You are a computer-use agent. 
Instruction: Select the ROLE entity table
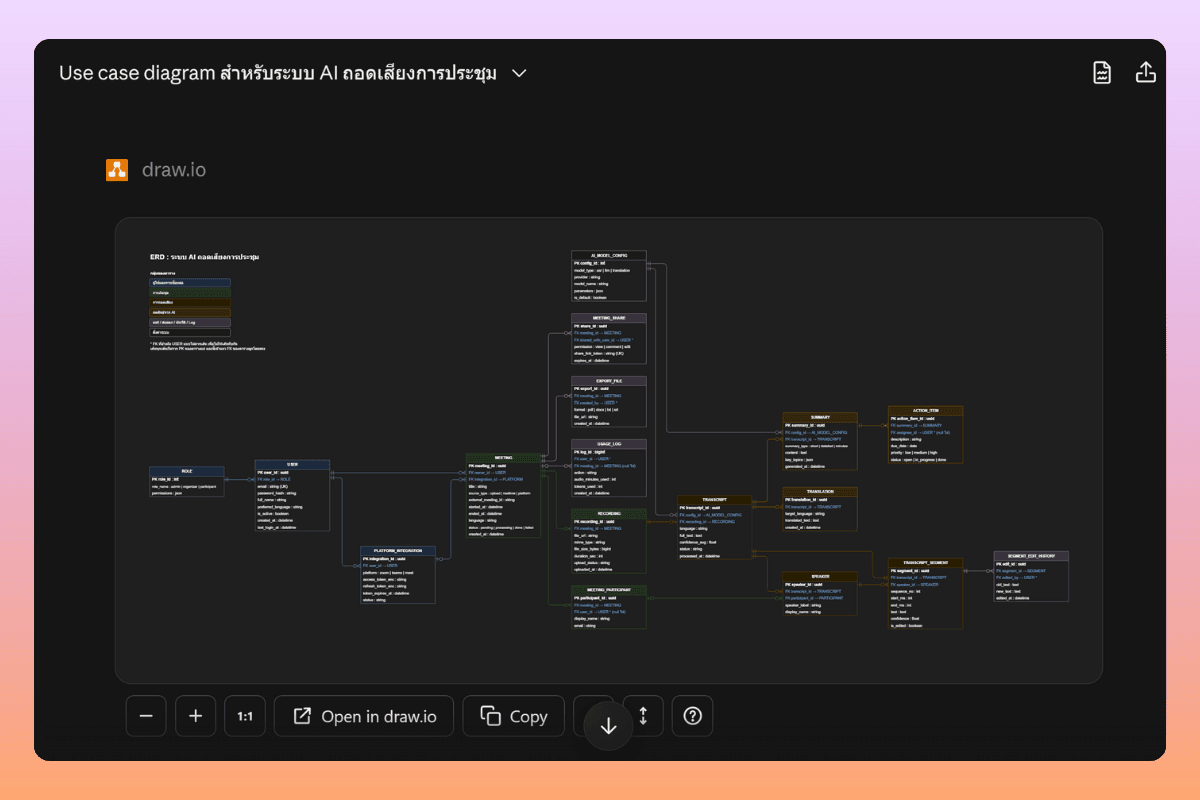point(187,481)
